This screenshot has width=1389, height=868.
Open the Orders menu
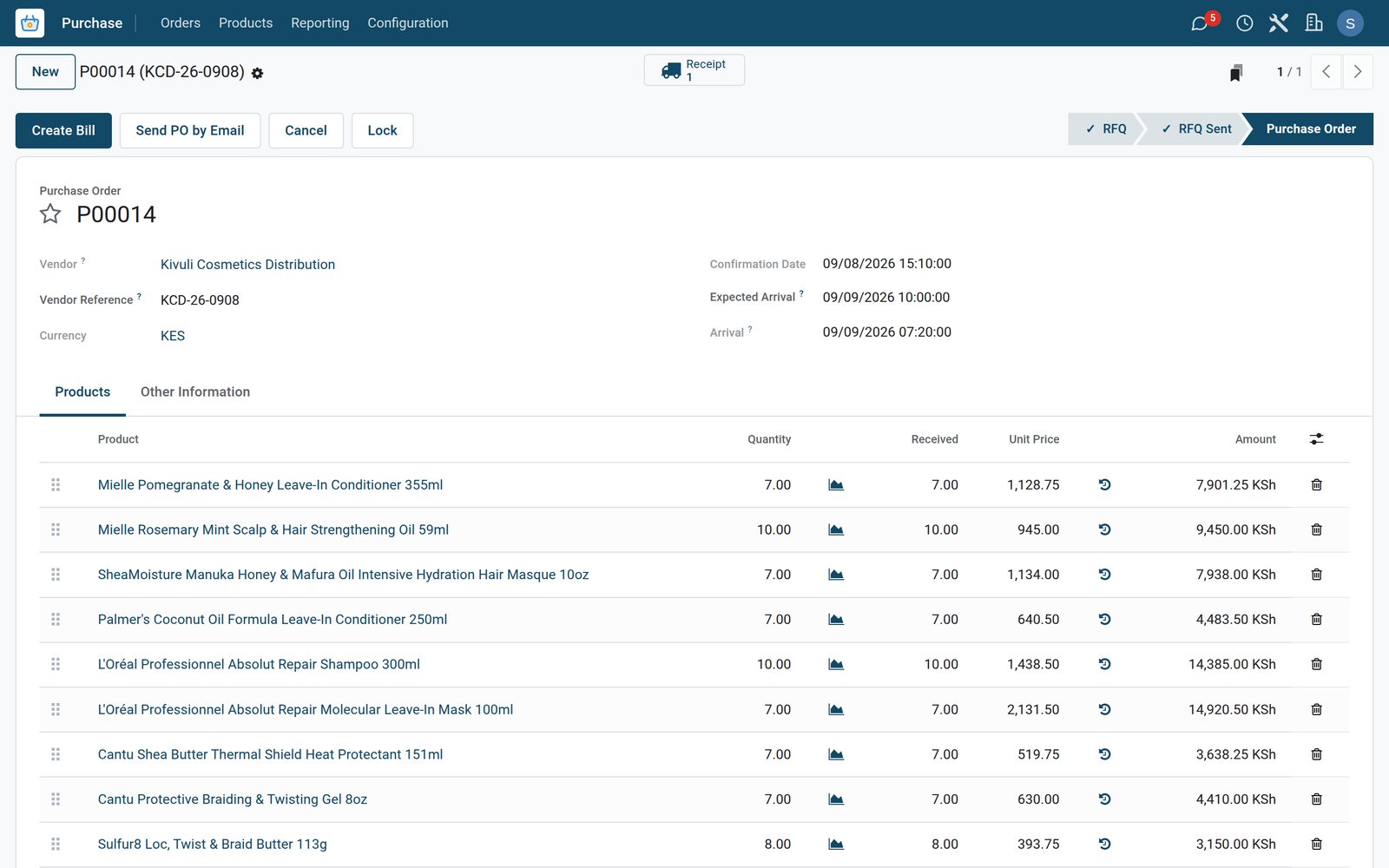pyautogui.click(x=181, y=23)
